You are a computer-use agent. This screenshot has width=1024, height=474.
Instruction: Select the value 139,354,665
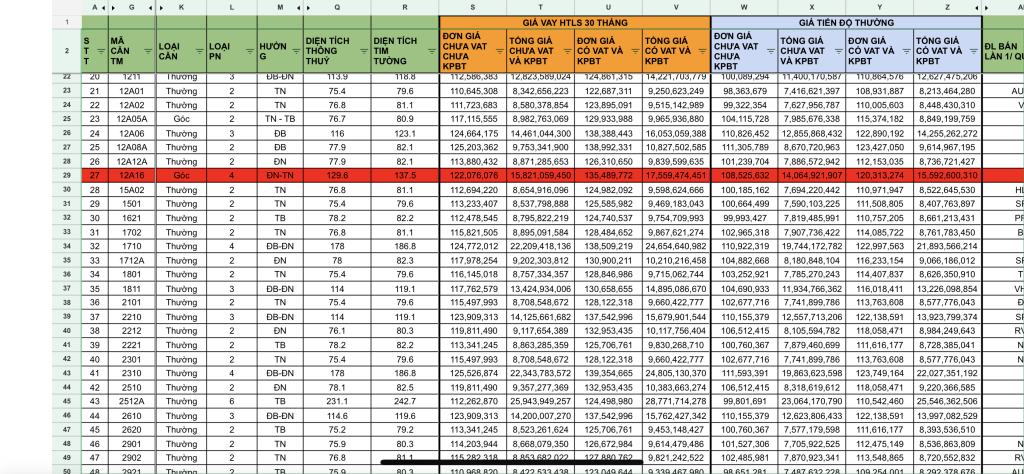[609, 373]
